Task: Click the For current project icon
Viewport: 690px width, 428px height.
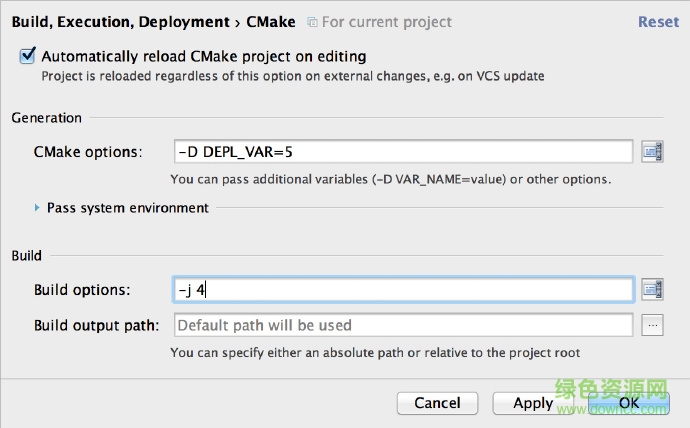Action: (312, 22)
